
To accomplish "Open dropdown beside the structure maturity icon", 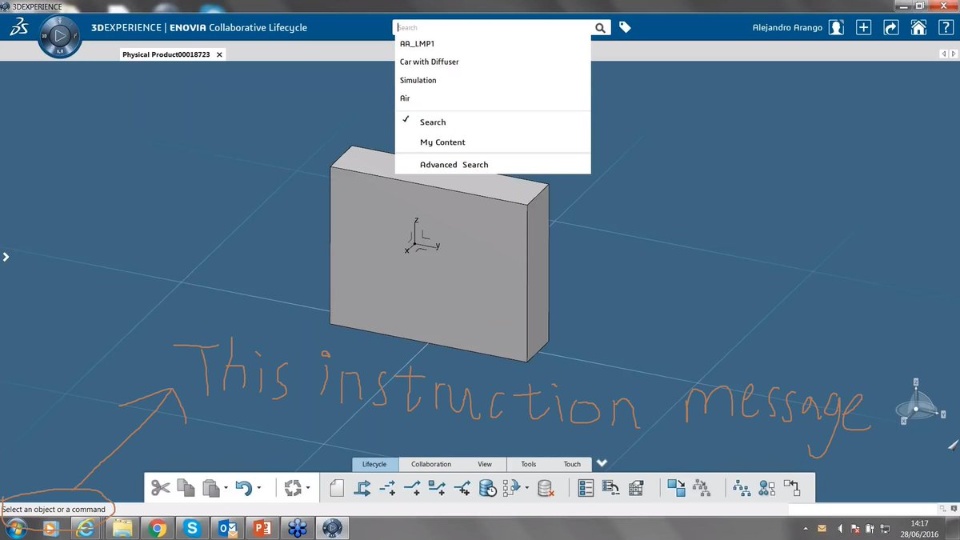I will tap(527, 488).
